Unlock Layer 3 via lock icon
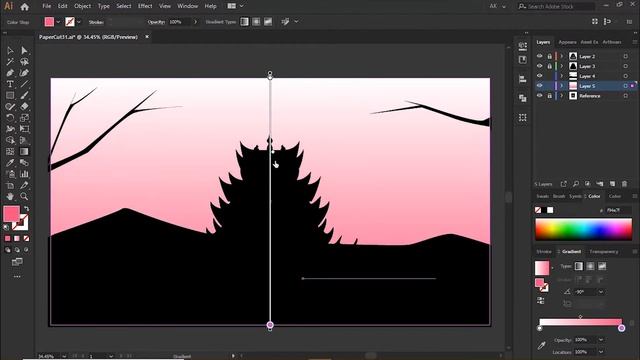Viewport: 640px width, 360px height. (x=549, y=66)
